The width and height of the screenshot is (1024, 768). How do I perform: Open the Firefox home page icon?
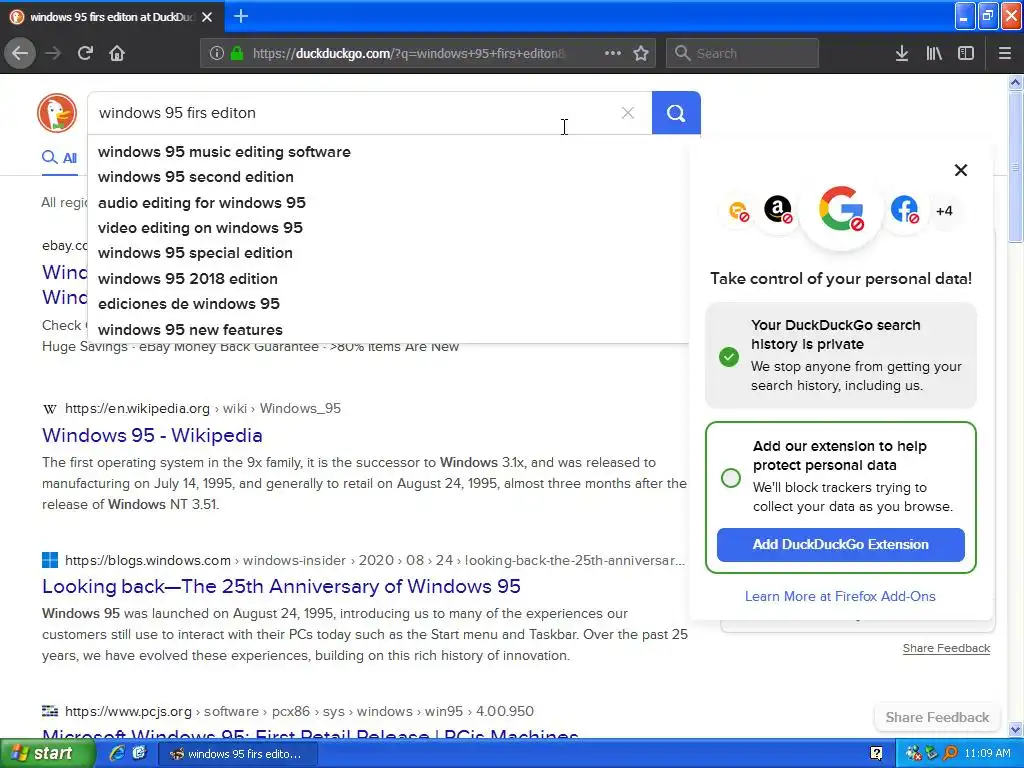117,53
